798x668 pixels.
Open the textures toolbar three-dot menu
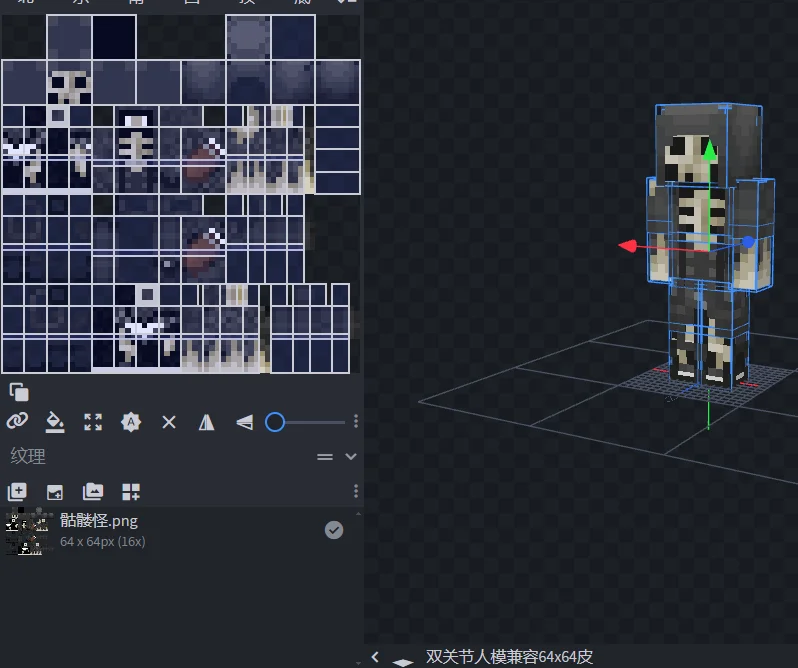(x=356, y=491)
